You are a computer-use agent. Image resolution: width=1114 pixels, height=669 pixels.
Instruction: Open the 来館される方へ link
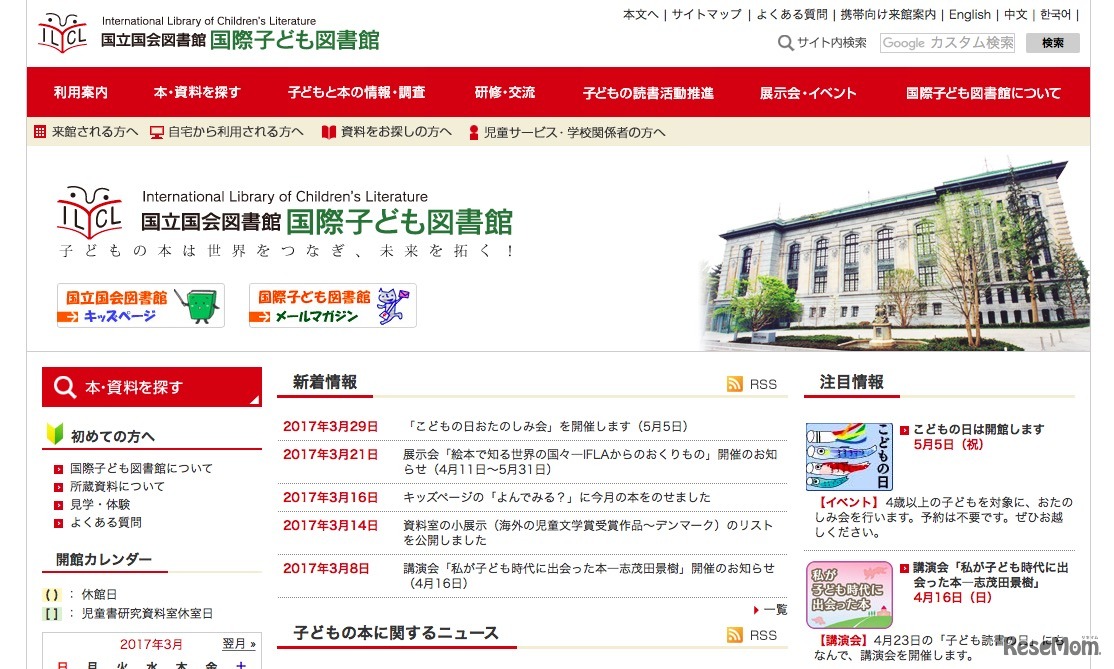pos(94,131)
